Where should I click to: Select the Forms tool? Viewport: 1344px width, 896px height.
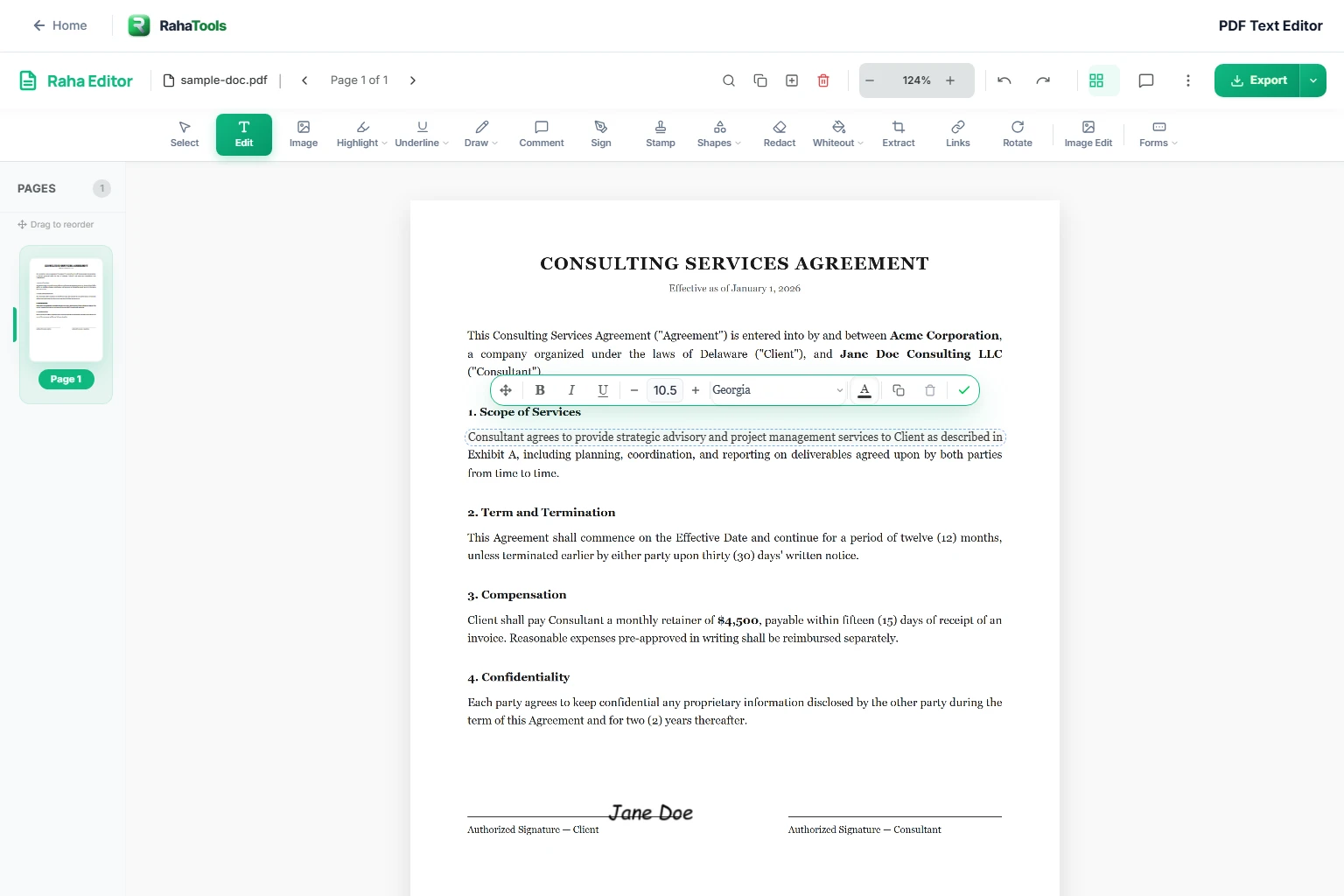(1154, 135)
